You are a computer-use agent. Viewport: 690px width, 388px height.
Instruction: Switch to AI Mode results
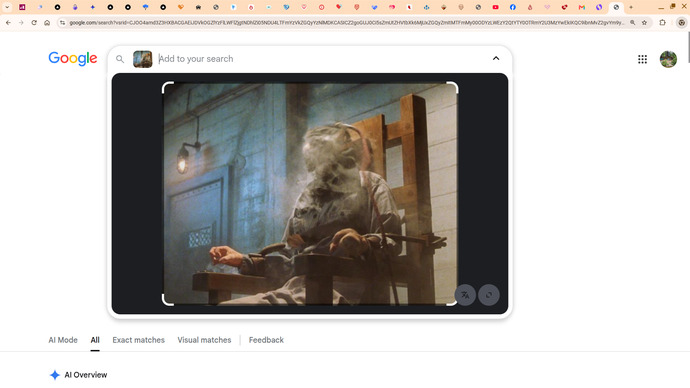tap(63, 340)
